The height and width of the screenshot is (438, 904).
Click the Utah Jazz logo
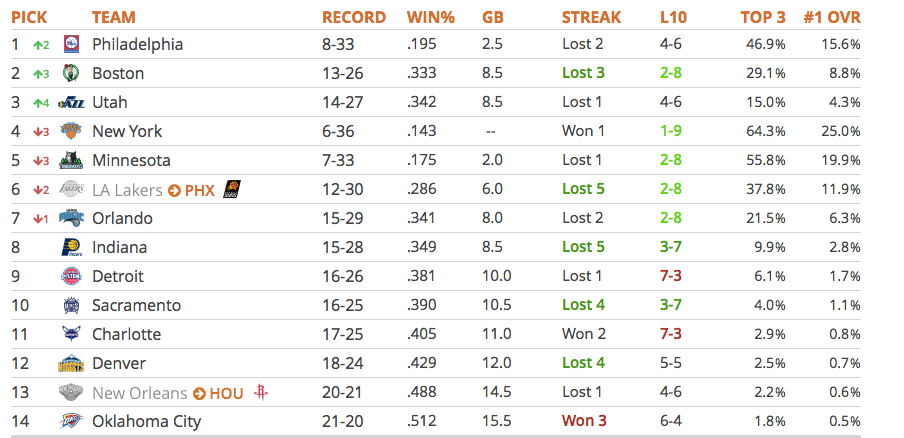tap(71, 103)
